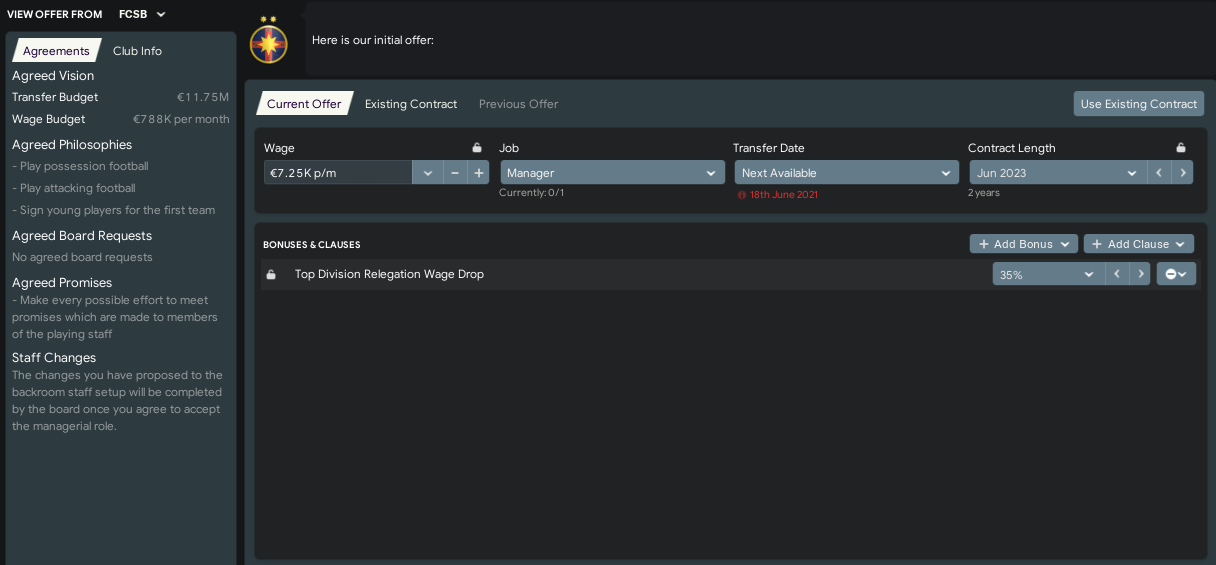1216x565 pixels.
Task: Increase wage with the plus button
Action: (478, 173)
